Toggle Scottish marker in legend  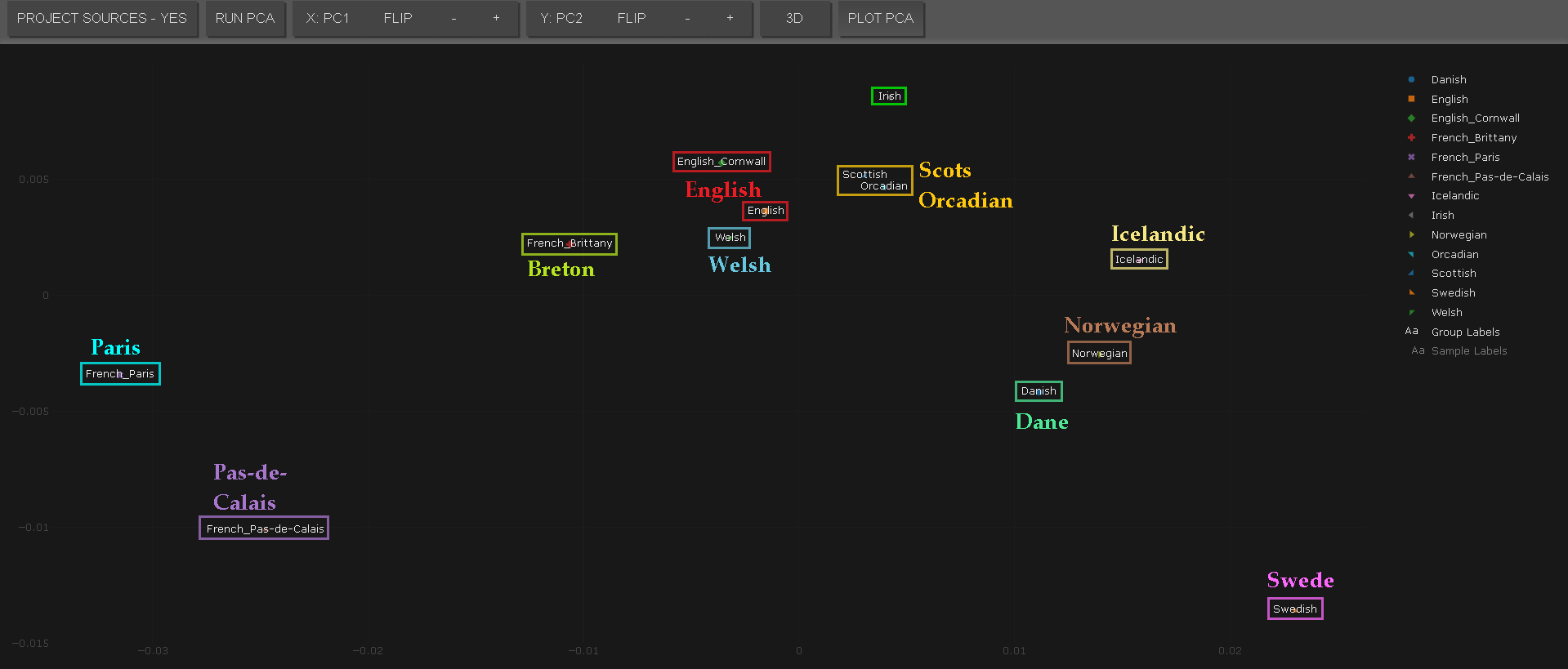1411,274
